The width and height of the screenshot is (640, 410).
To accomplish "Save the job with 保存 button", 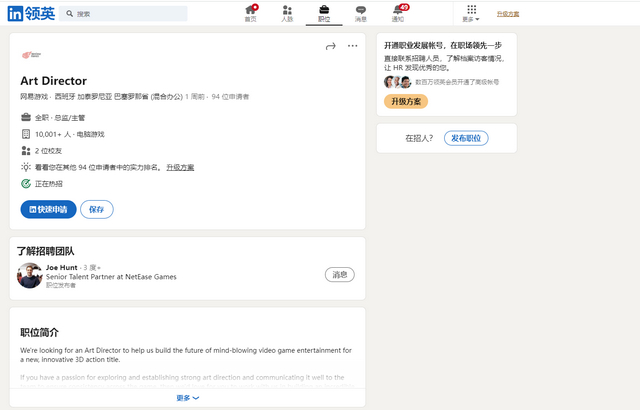I will click(x=97, y=209).
